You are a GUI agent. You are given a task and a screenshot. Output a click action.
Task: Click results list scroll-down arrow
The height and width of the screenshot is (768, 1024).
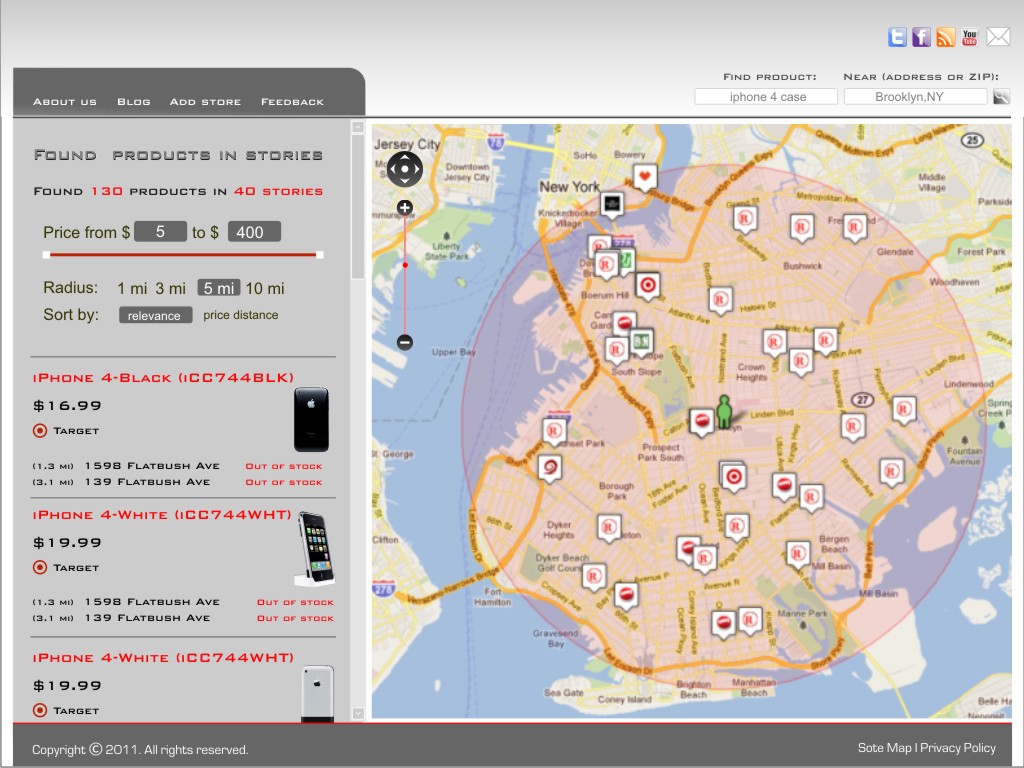pos(358,713)
